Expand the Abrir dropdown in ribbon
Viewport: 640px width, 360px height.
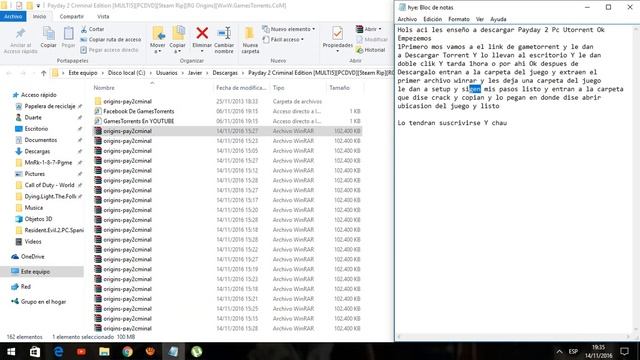(x=369, y=29)
